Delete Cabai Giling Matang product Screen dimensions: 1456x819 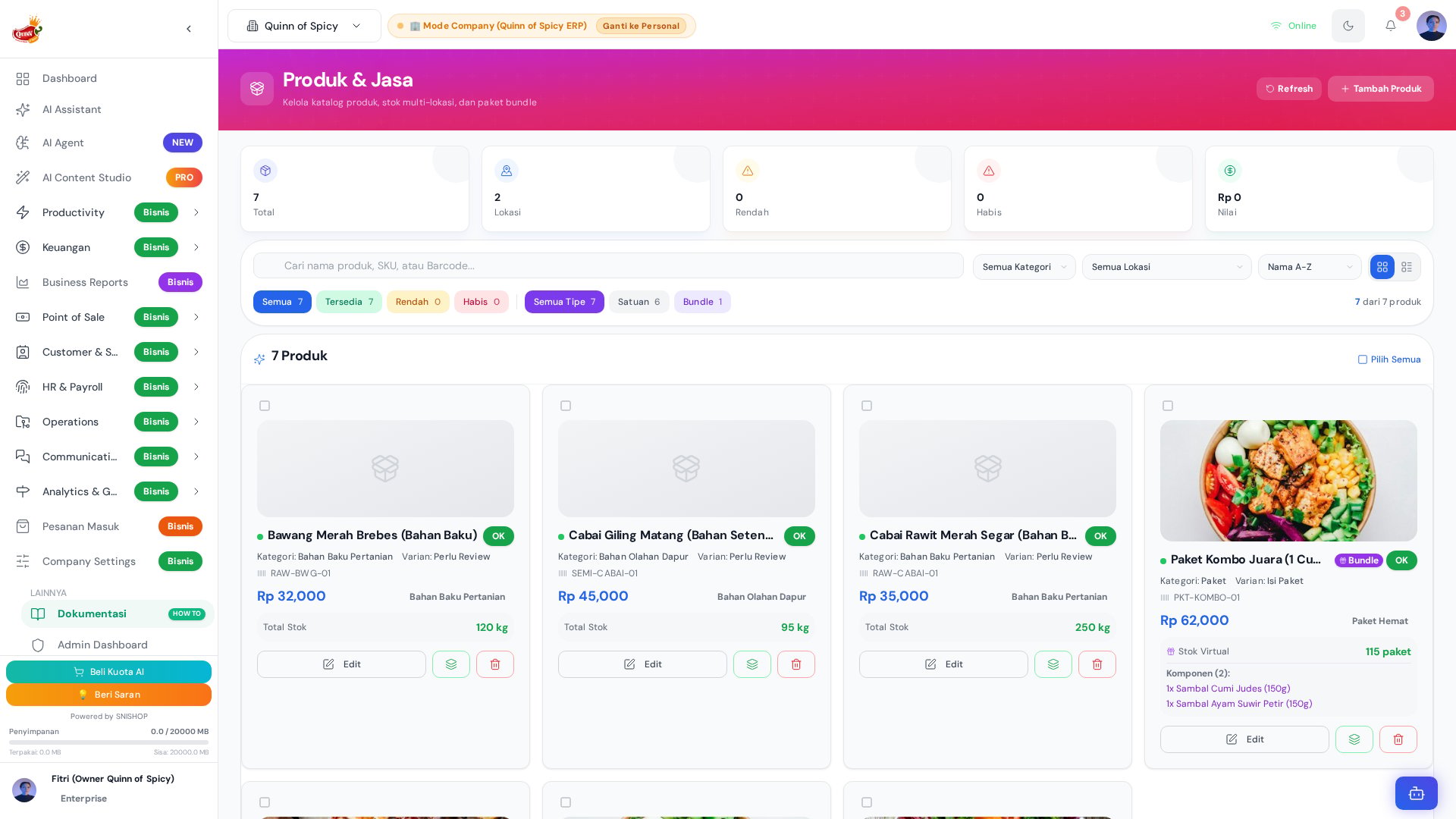796,664
